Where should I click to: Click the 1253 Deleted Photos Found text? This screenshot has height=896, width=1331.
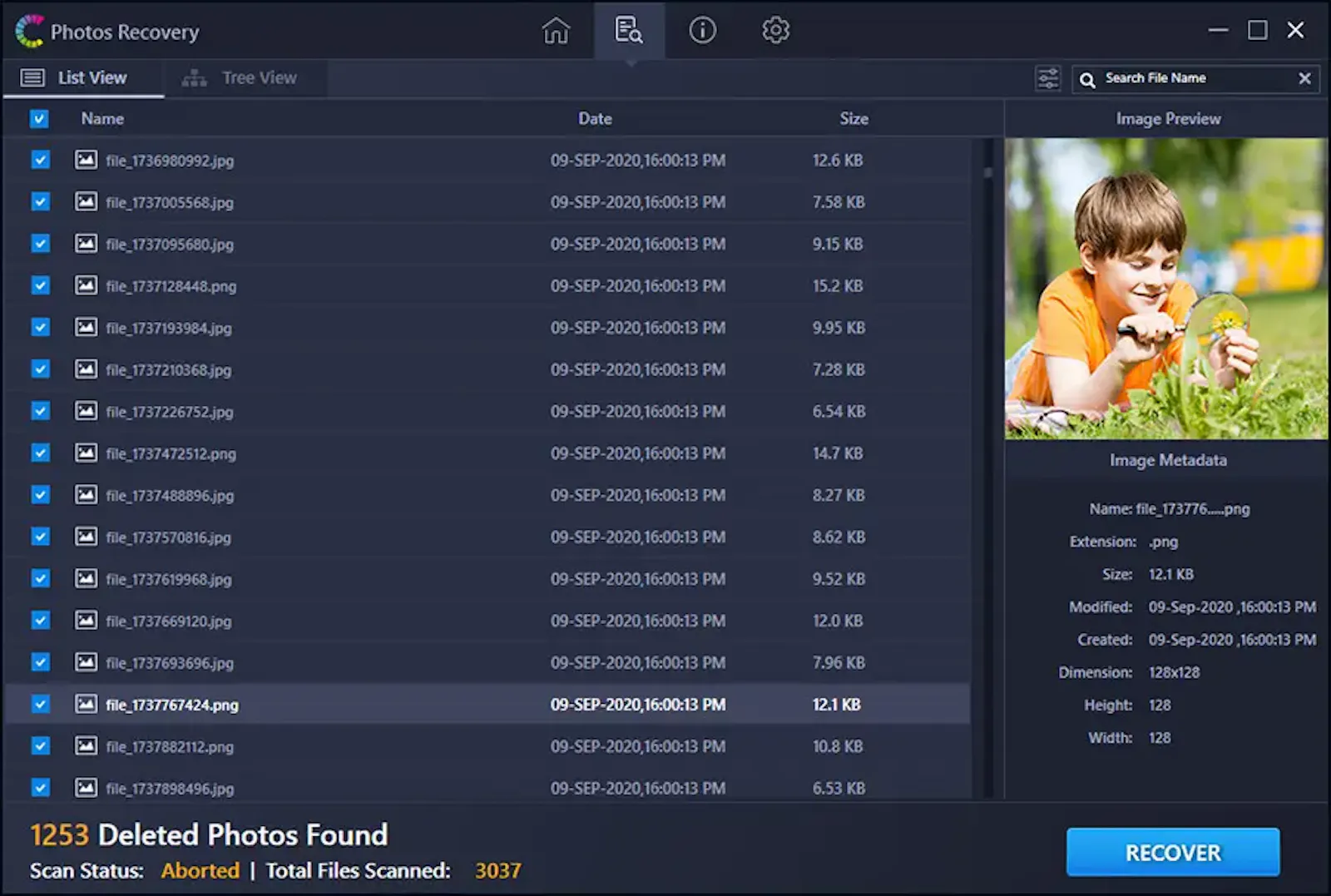tap(209, 834)
